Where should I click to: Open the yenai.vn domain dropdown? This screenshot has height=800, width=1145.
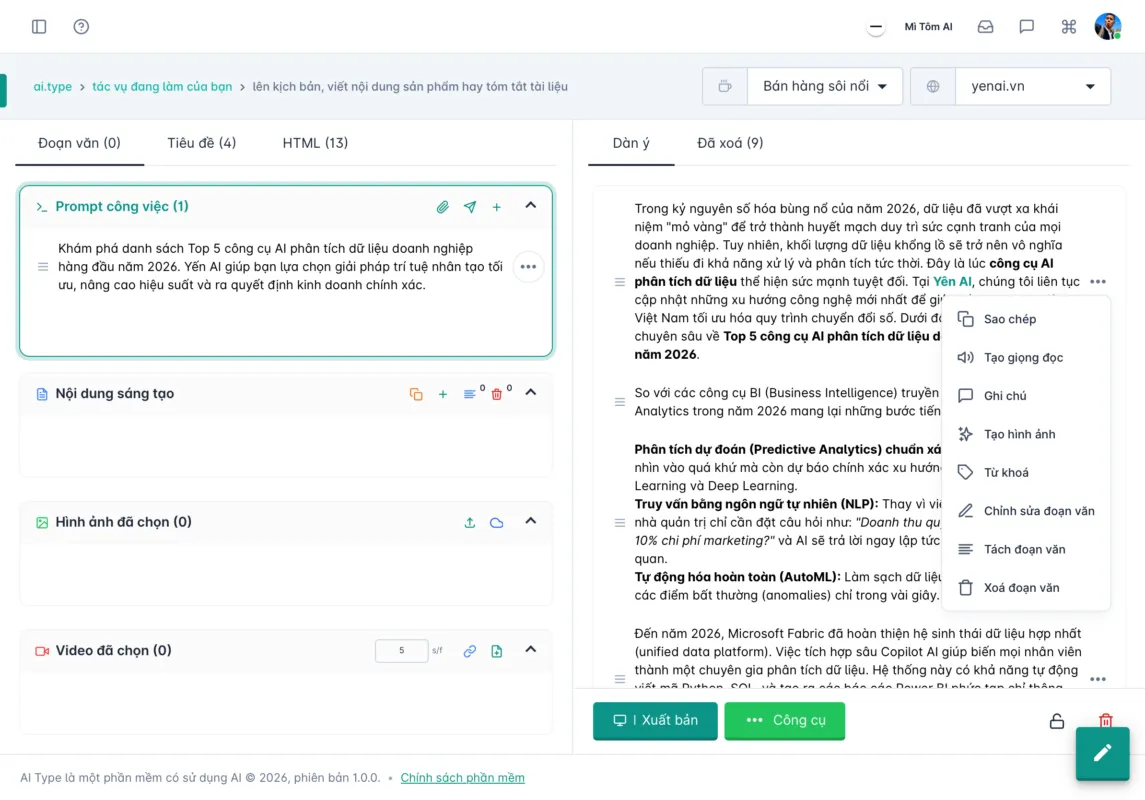[x=1033, y=86]
